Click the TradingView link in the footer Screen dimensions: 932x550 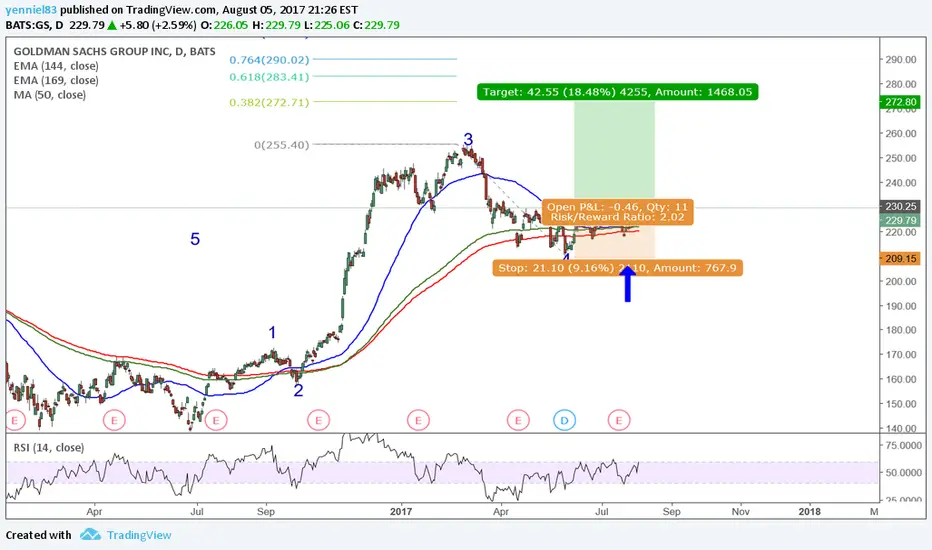[139, 535]
